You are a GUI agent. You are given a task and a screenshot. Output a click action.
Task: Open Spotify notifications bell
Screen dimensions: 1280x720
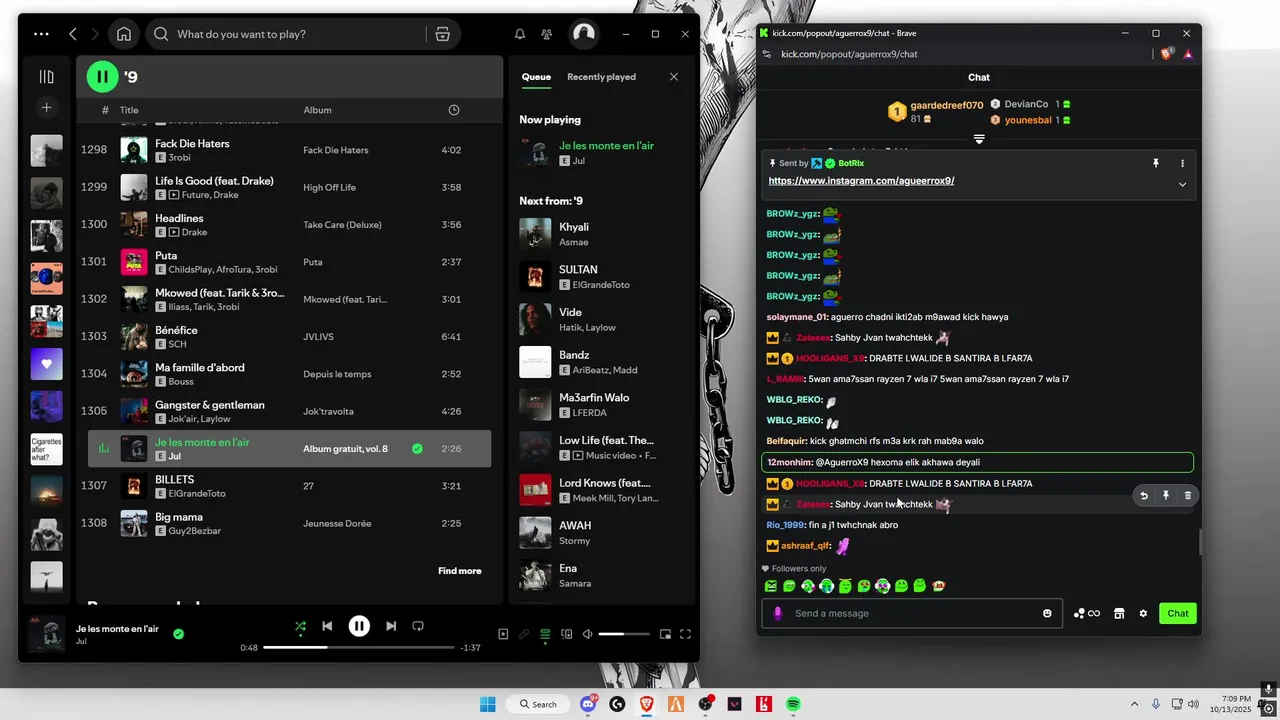[x=520, y=34]
